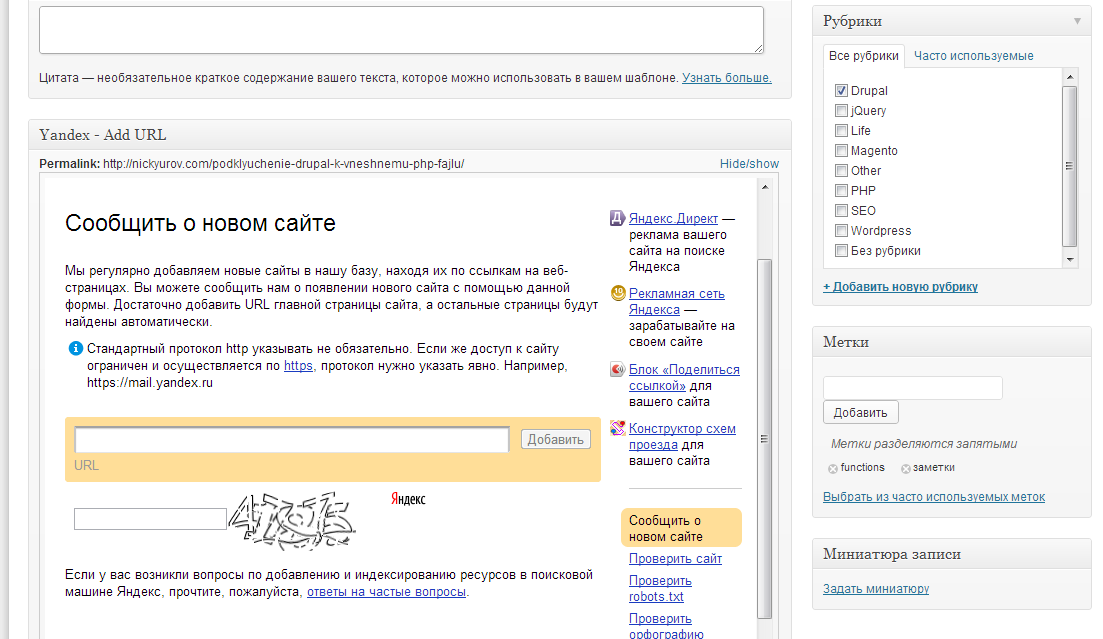Select the Сообщить о новом сайте menu item
This screenshot has width=1103, height=639.
tap(681, 528)
